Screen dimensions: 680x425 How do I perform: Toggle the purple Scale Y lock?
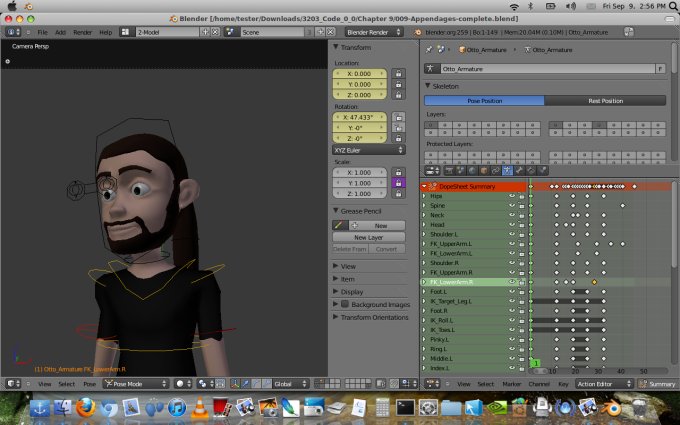click(x=398, y=183)
